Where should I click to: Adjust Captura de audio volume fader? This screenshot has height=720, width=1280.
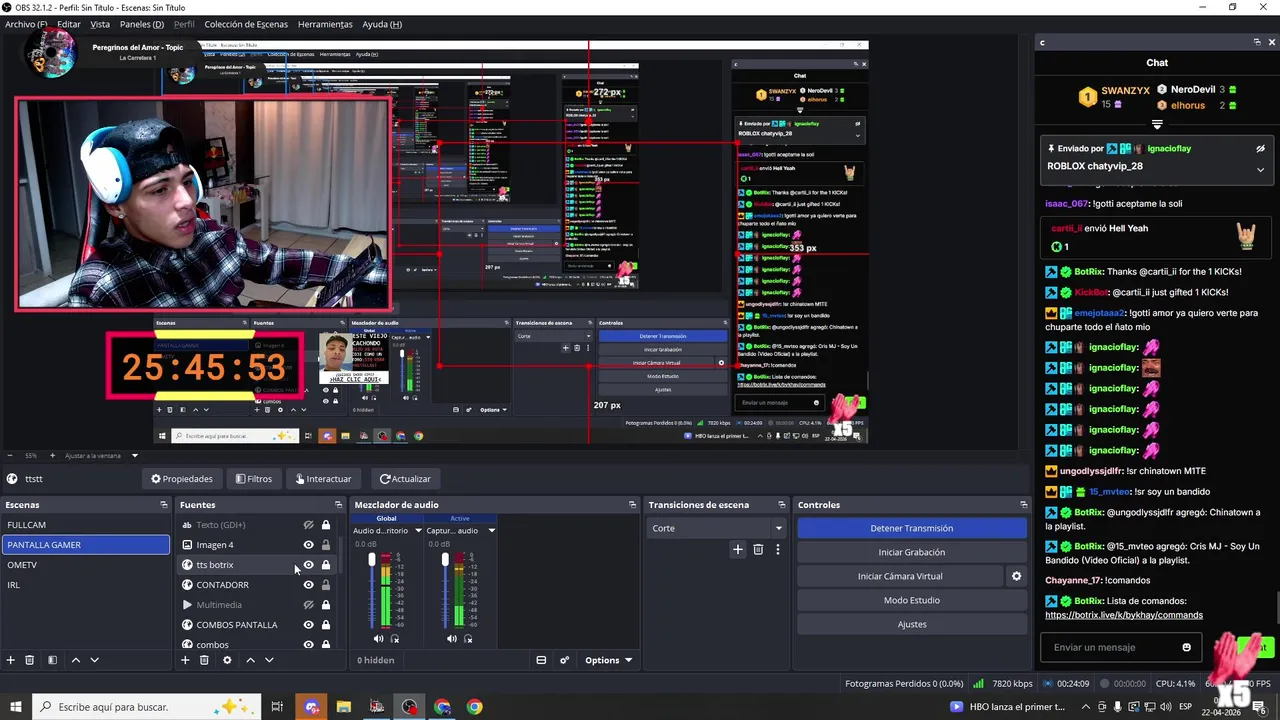(445, 560)
